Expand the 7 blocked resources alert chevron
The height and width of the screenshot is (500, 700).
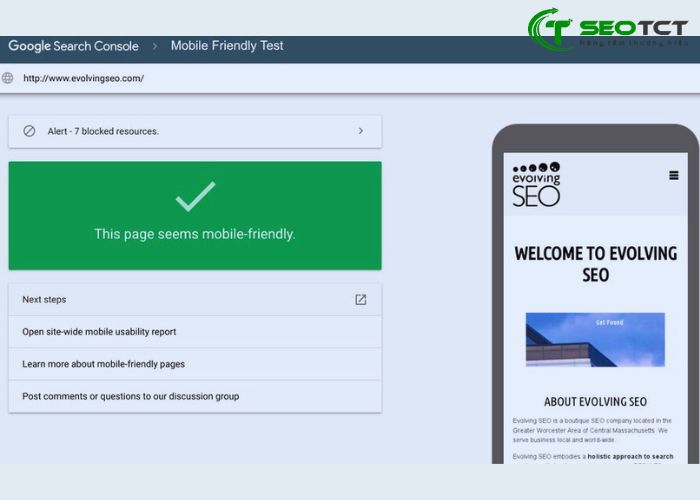click(361, 131)
